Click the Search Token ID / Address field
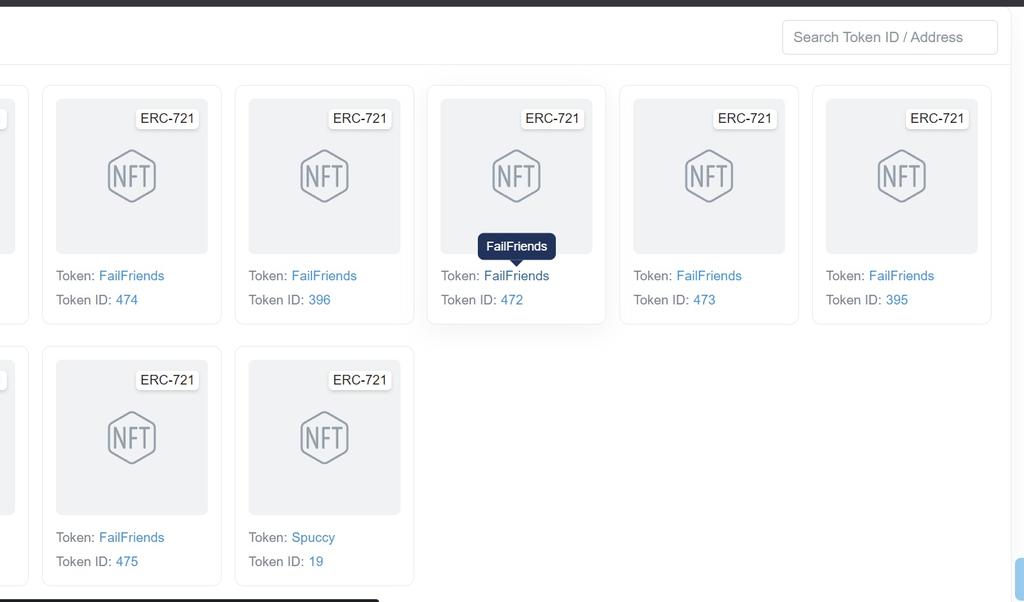 pyautogui.click(x=889, y=37)
